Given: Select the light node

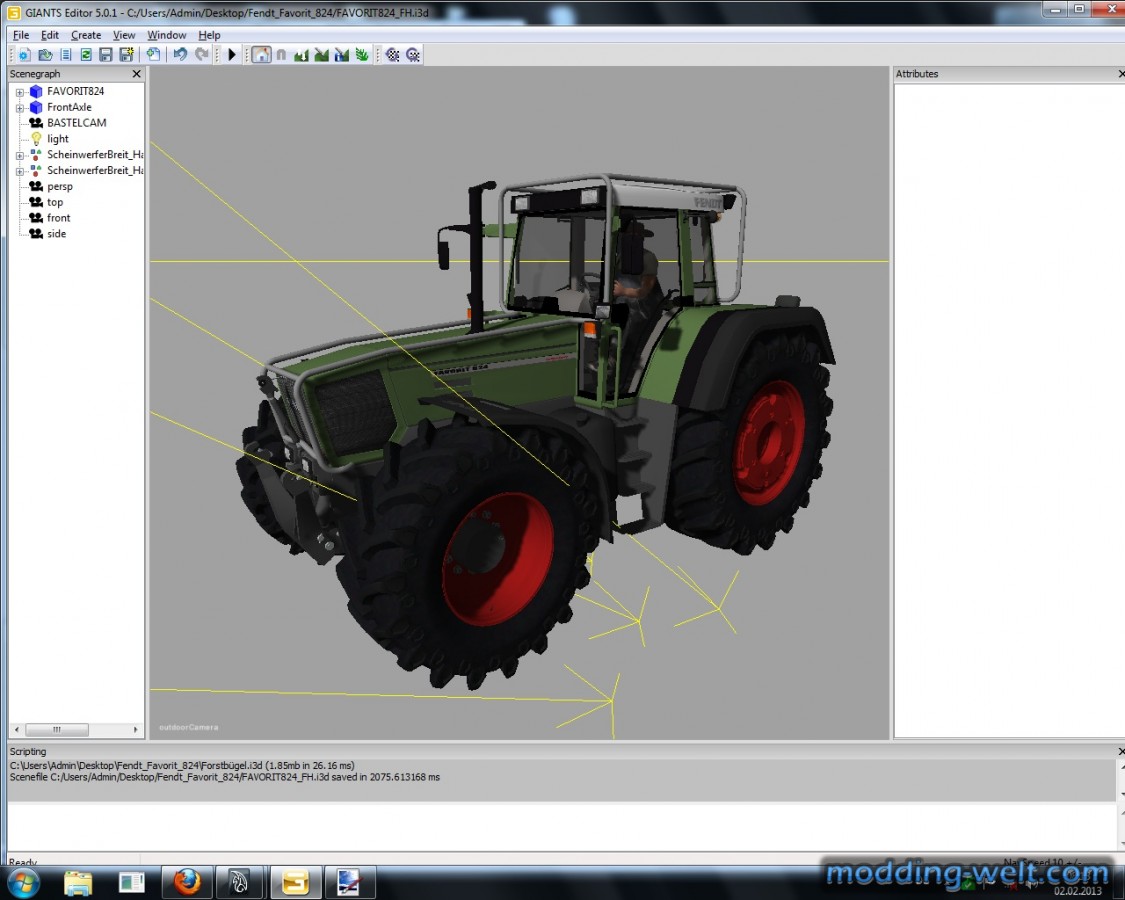Looking at the screenshot, I should (57, 139).
